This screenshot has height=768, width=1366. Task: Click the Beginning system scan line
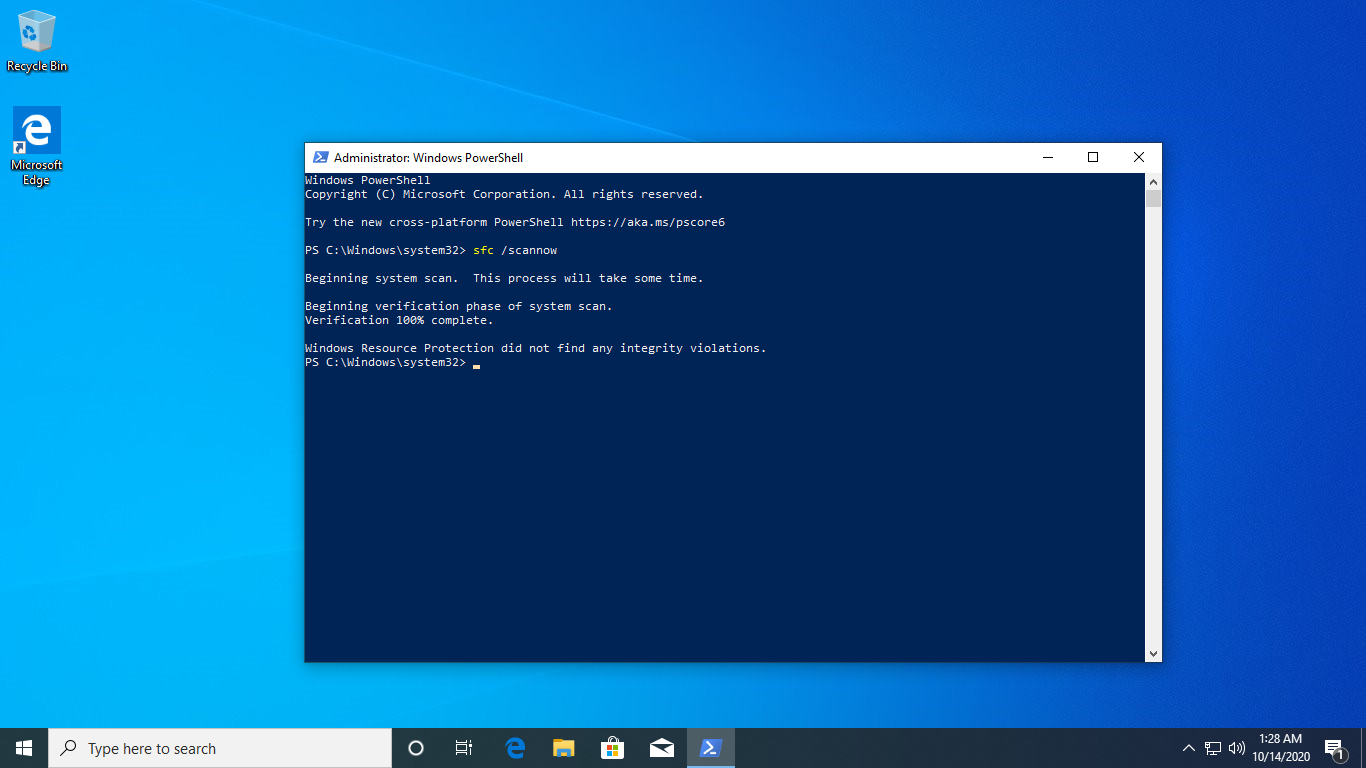pos(504,278)
